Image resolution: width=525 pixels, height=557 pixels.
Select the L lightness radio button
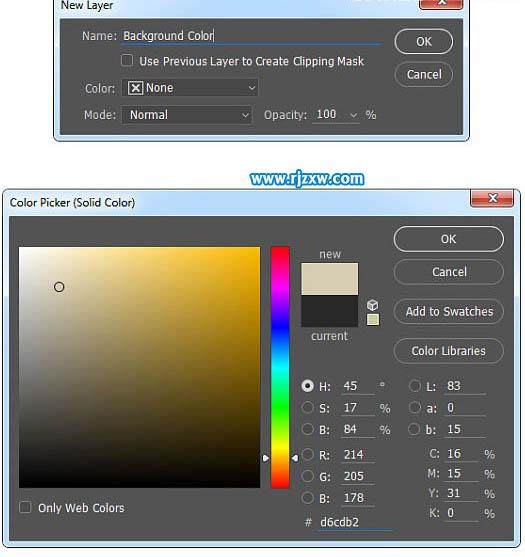[415, 386]
